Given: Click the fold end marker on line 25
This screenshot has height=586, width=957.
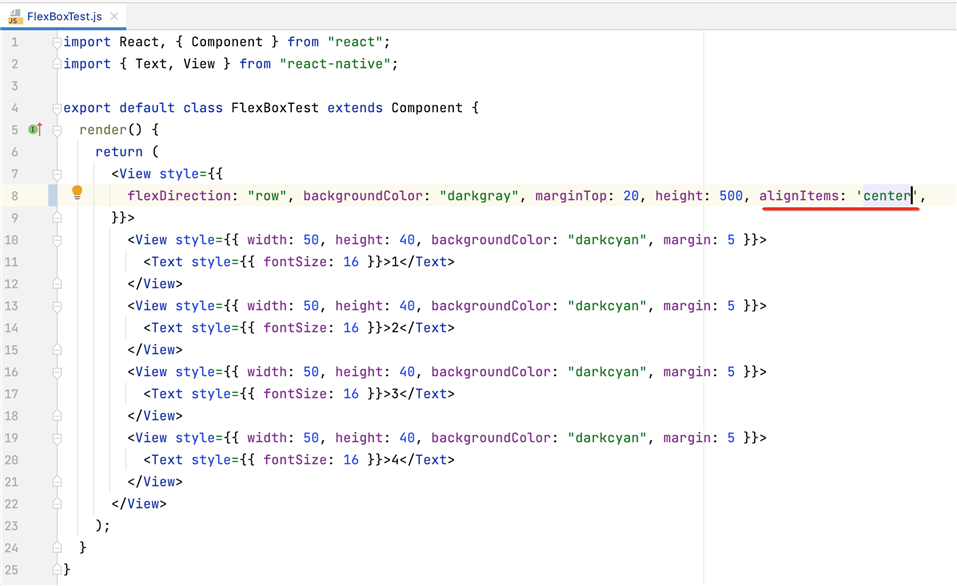Looking at the screenshot, I should (57, 569).
